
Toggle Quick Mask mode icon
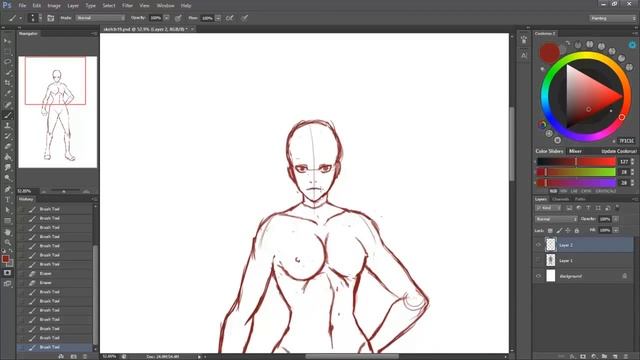tap(7, 273)
